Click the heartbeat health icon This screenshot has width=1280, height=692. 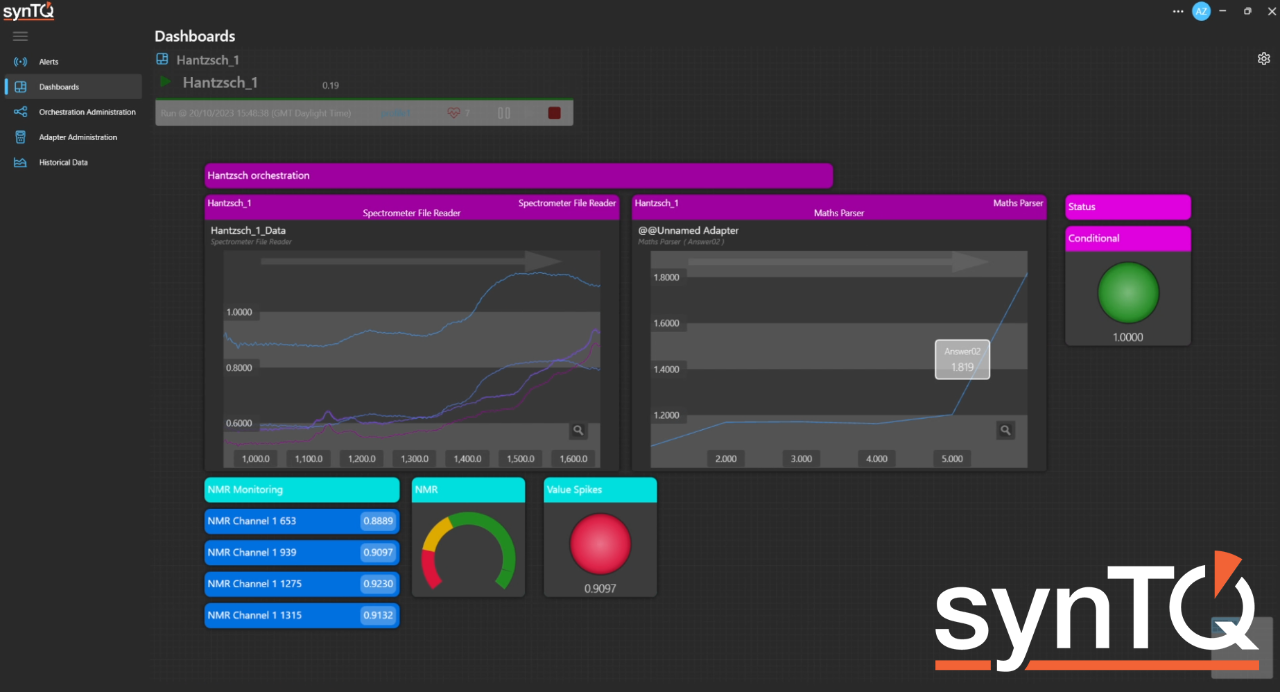point(453,113)
